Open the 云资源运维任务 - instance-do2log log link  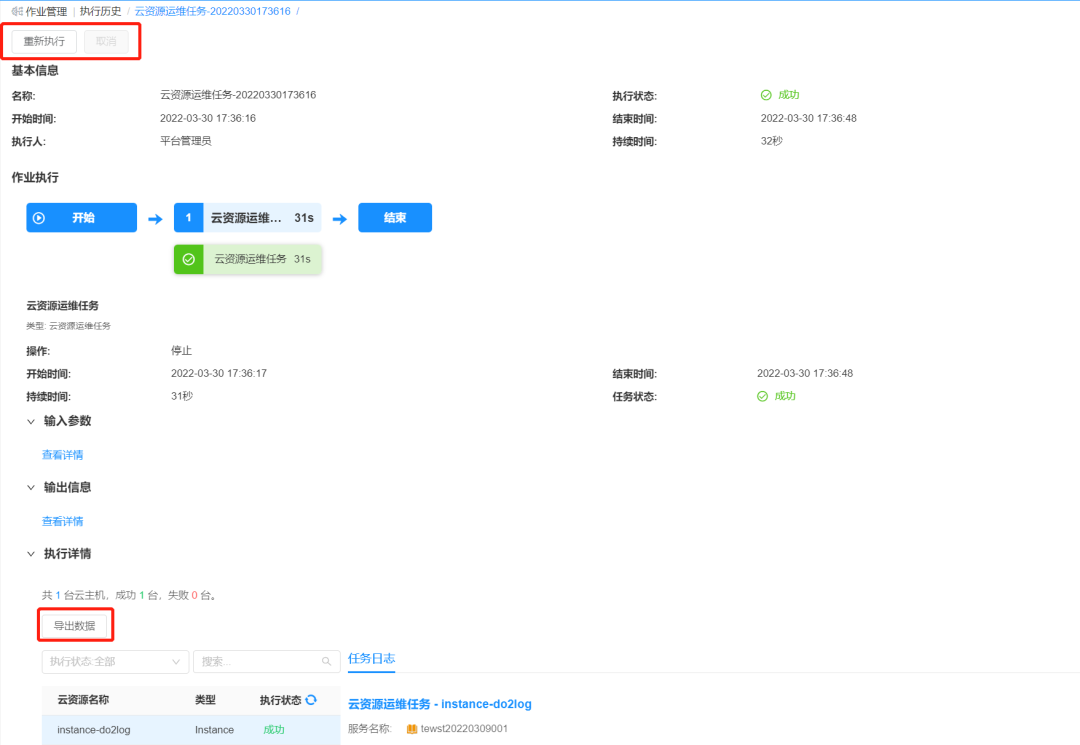[x=440, y=704]
